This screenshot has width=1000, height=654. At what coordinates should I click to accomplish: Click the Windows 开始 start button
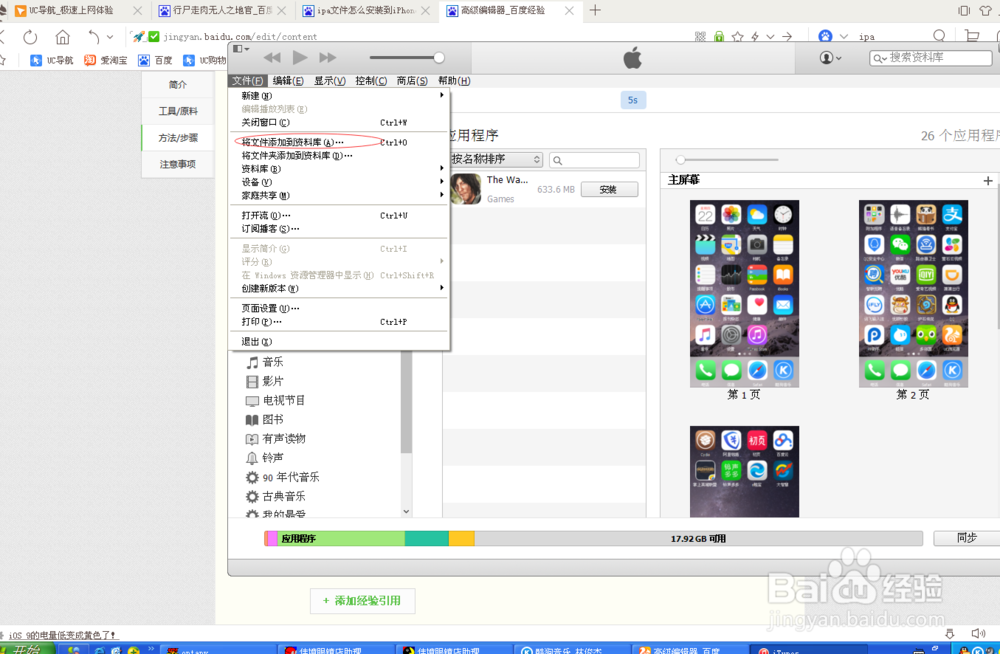(x=27, y=649)
